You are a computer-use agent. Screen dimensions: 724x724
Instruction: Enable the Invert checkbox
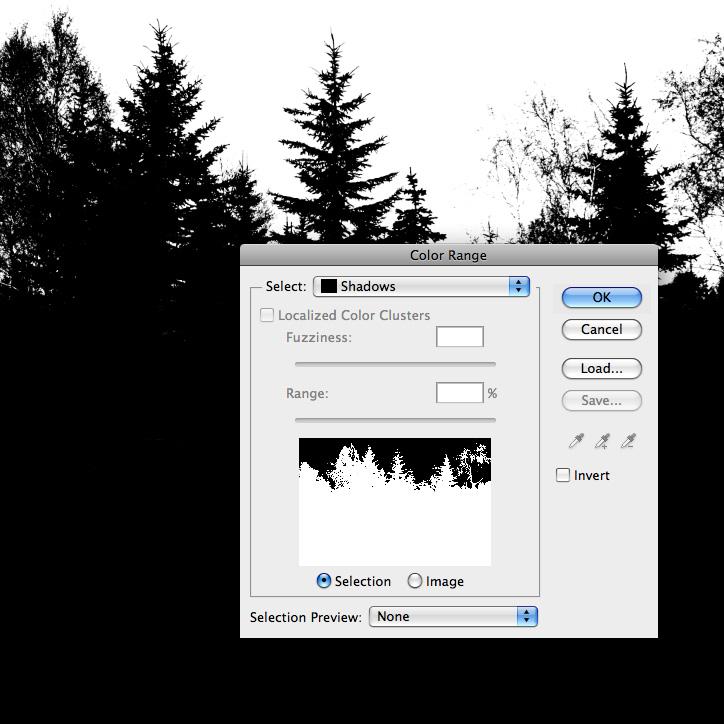(564, 475)
